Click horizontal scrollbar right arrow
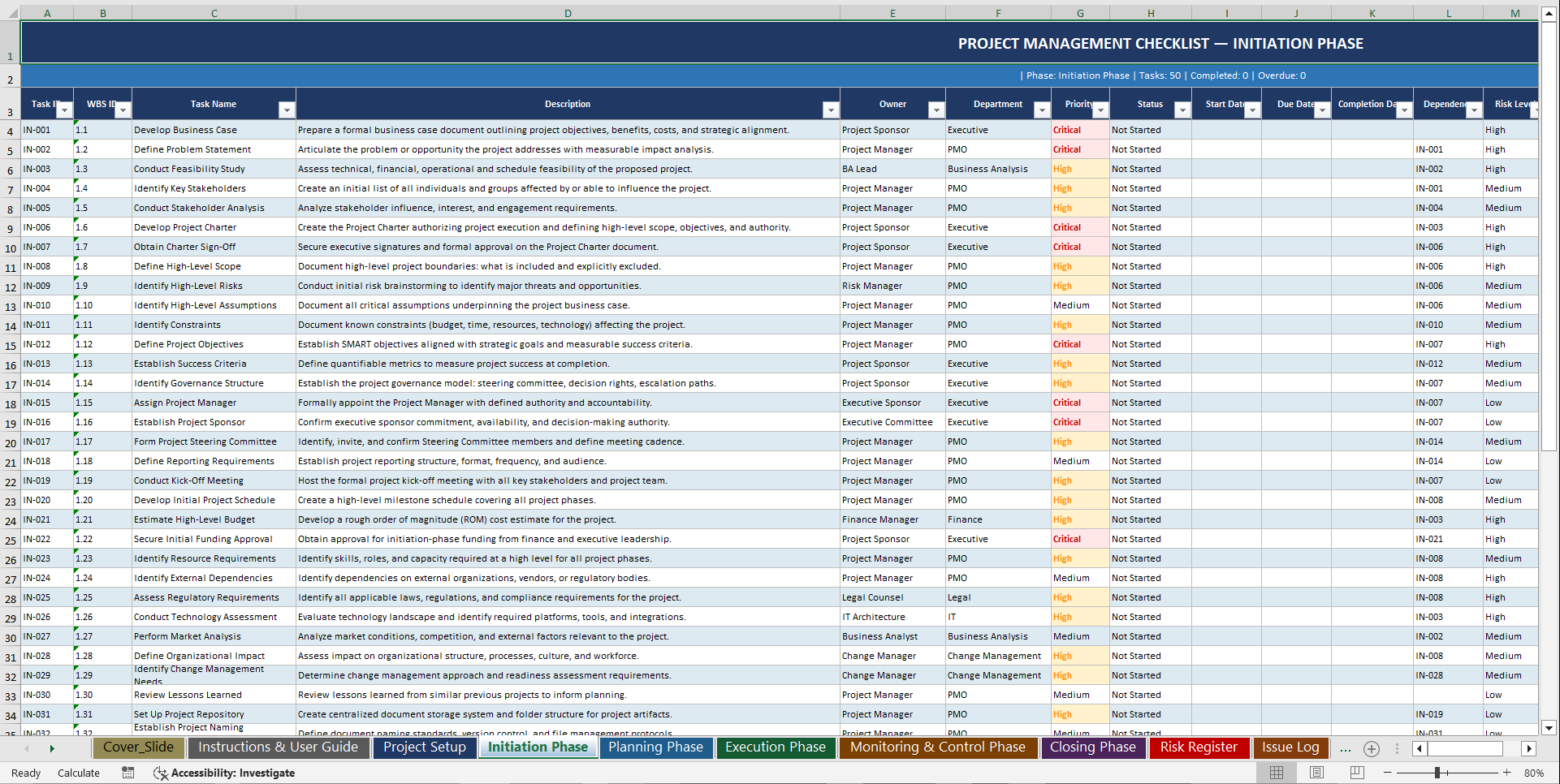This screenshot has width=1560, height=784. click(1528, 749)
